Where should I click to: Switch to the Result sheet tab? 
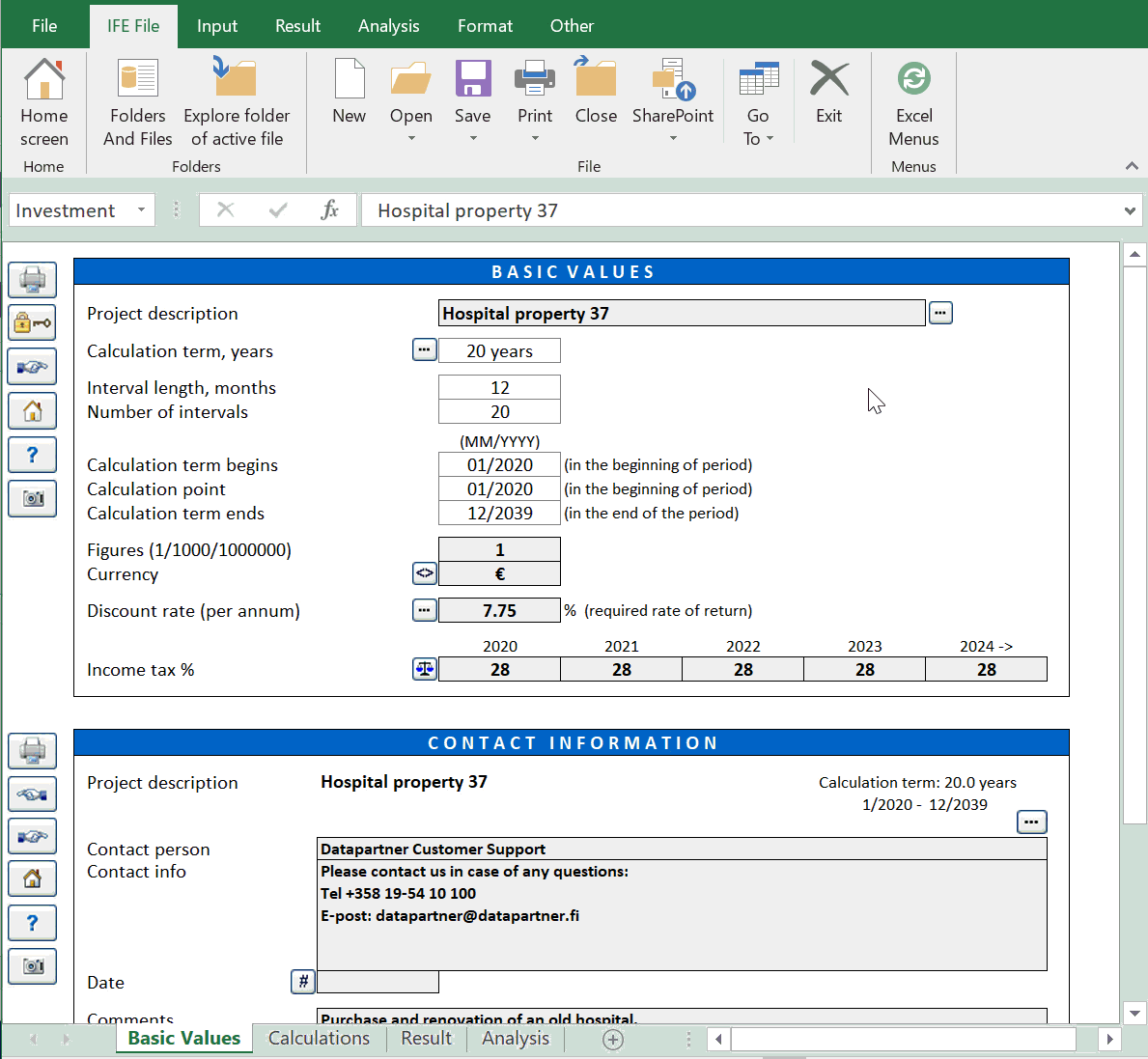pyautogui.click(x=426, y=1039)
